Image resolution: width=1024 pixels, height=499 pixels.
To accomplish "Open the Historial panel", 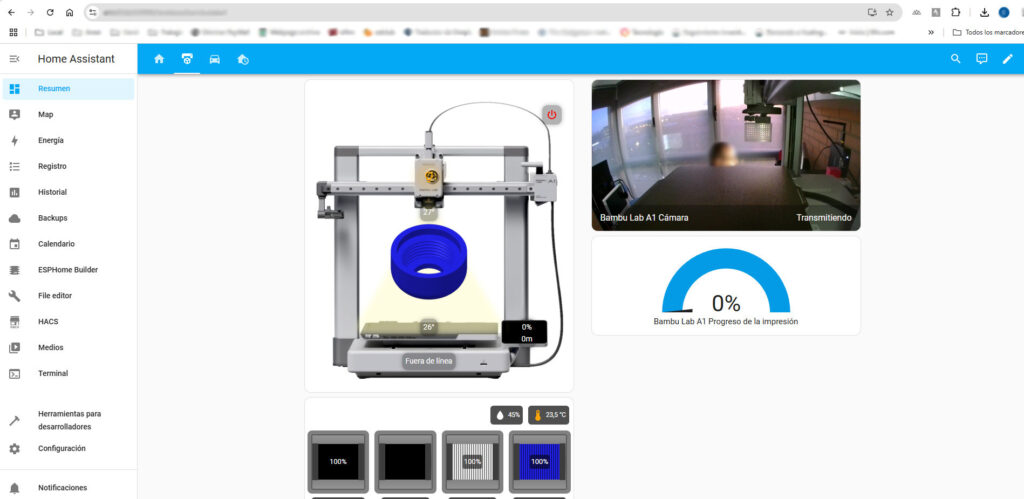I will [x=69, y=192].
